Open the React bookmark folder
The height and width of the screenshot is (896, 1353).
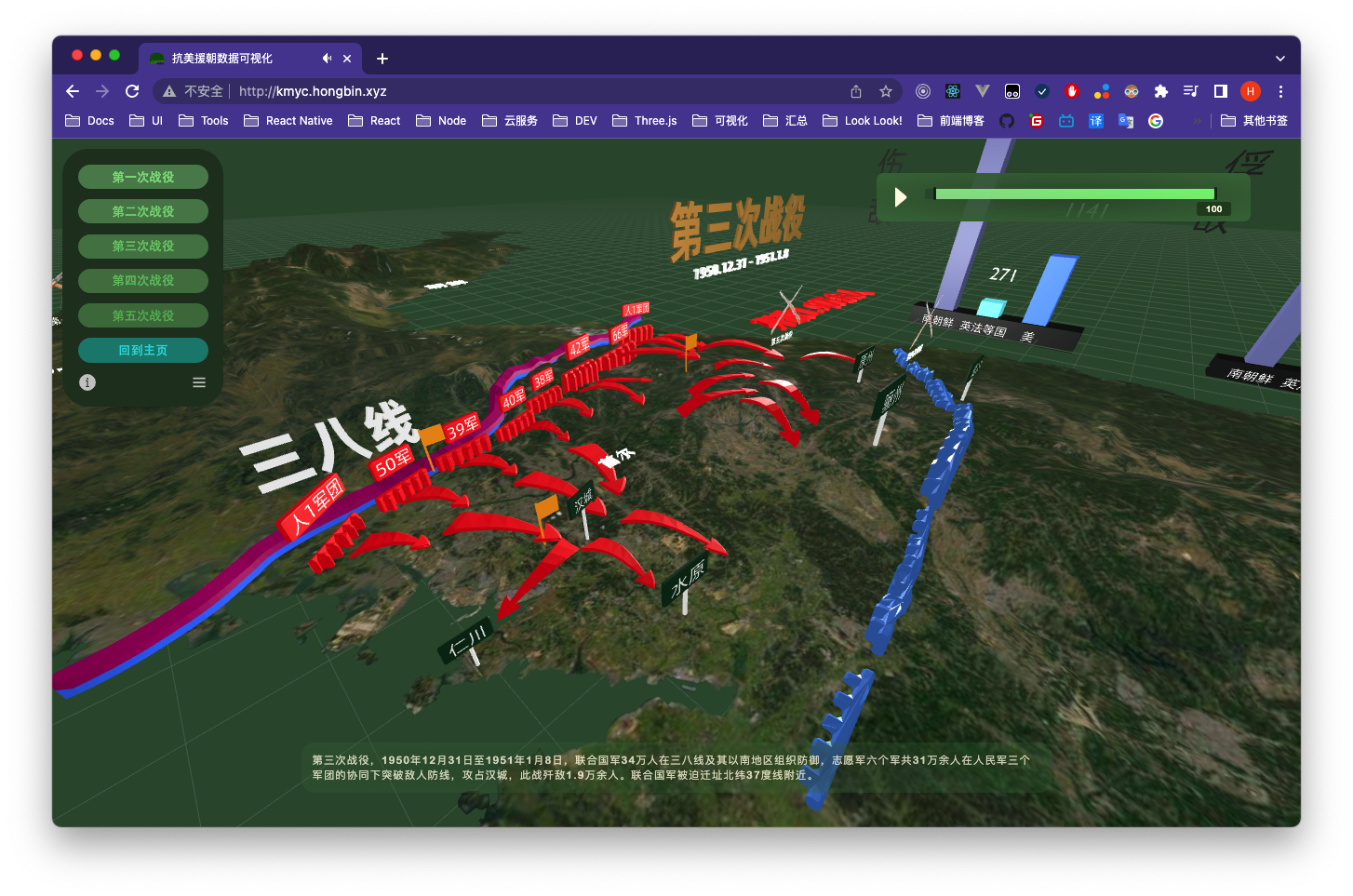(x=374, y=121)
